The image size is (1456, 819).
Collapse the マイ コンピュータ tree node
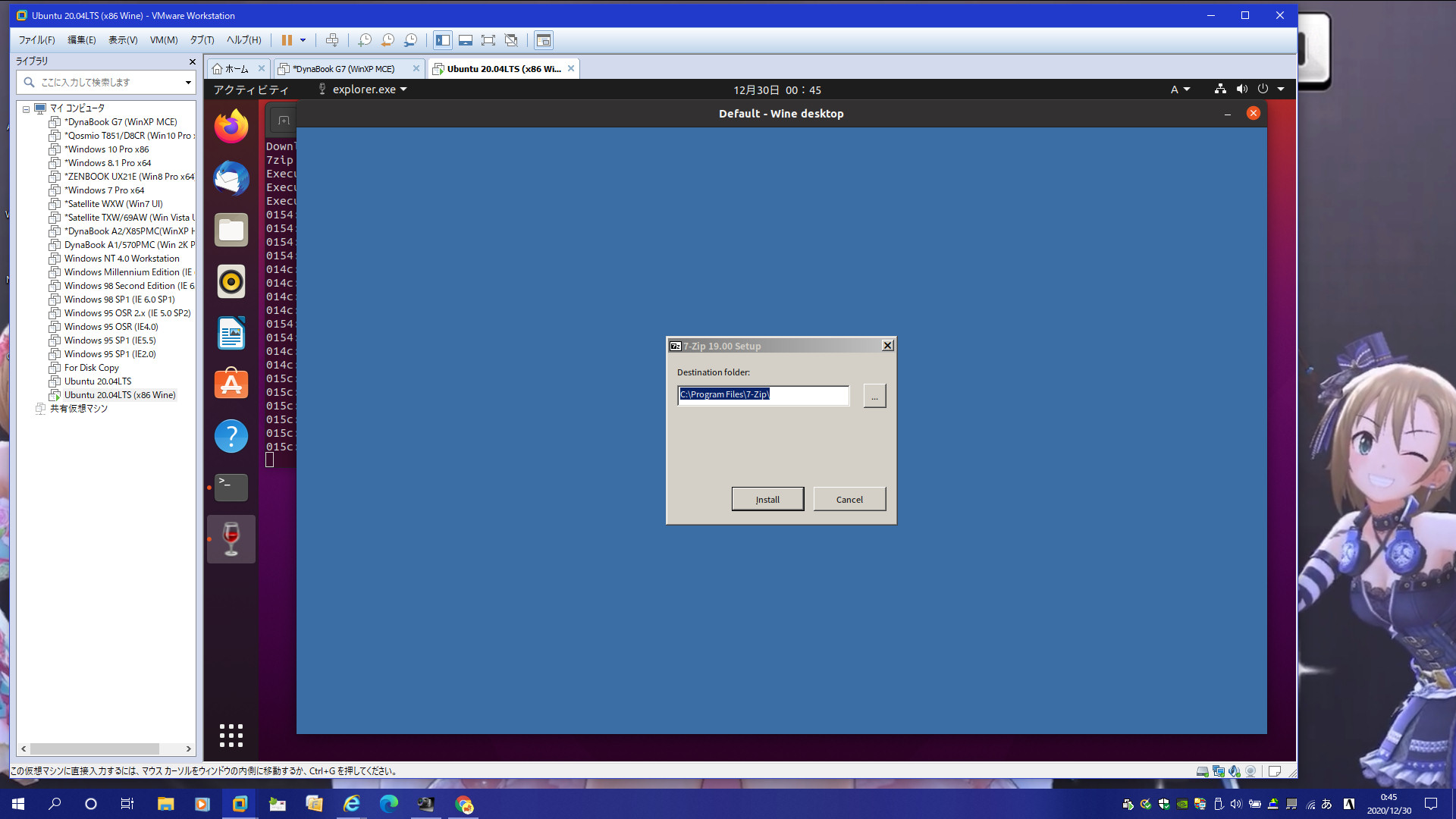pyautogui.click(x=26, y=108)
